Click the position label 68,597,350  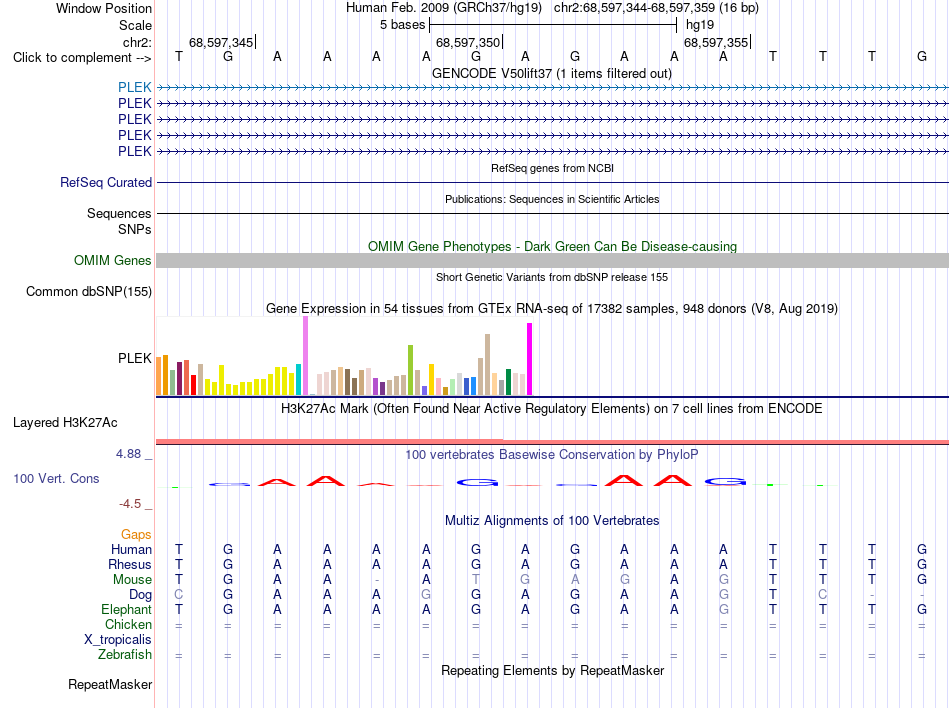468,42
